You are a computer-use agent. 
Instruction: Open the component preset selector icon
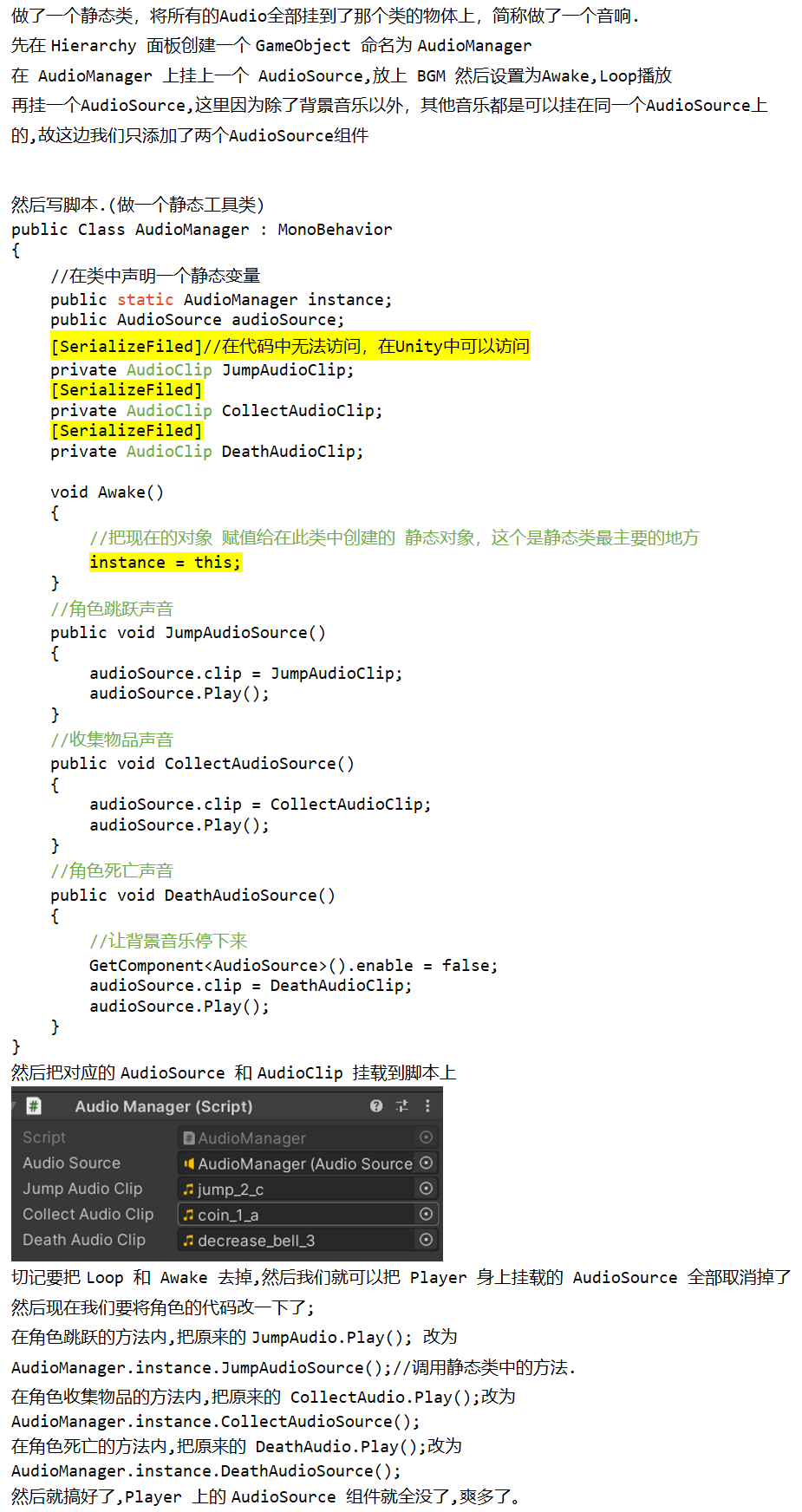click(401, 1105)
